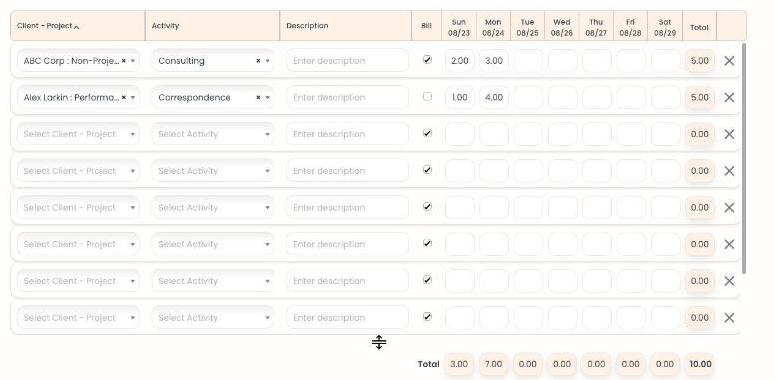Open ABC Corp client-project dropdown
The image size is (775, 380).
point(132,61)
